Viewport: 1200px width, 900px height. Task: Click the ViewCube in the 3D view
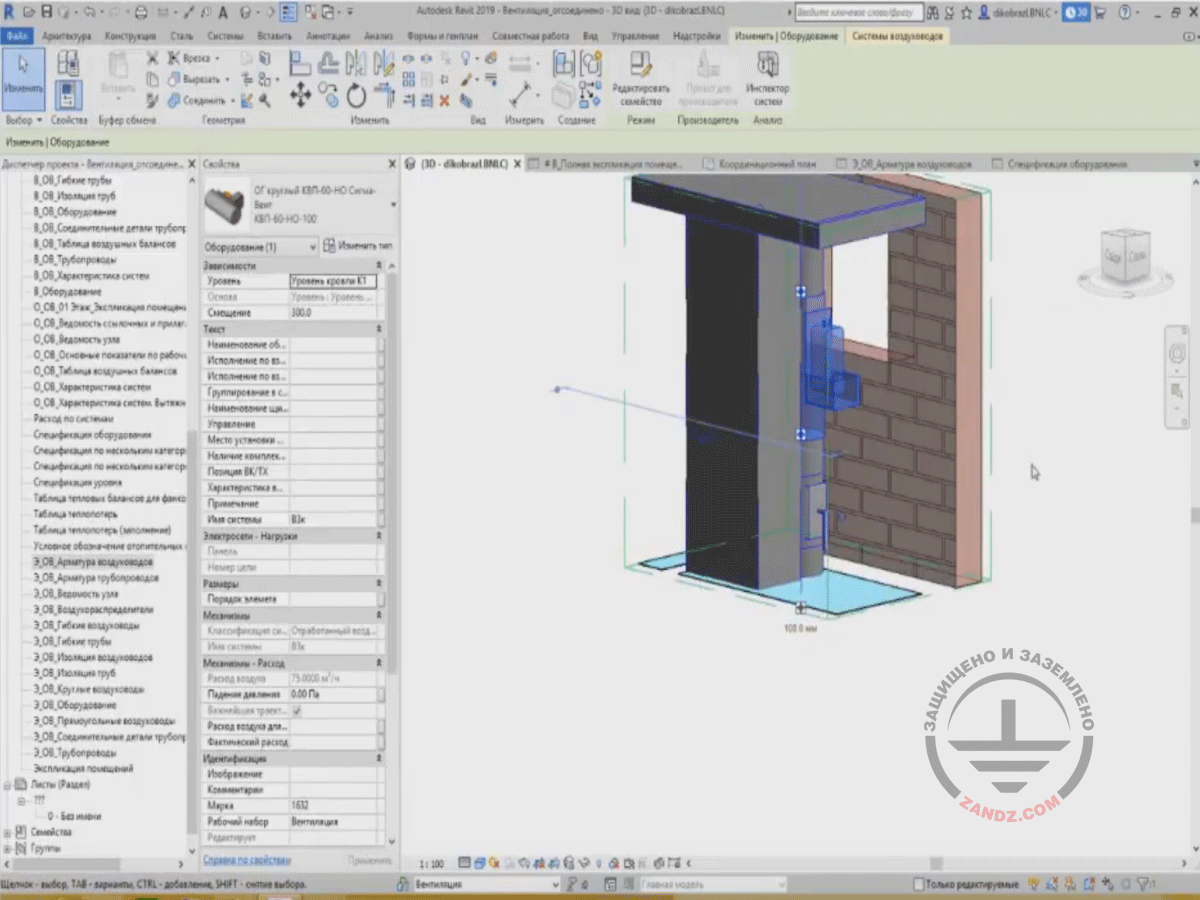click(1124, 257)
